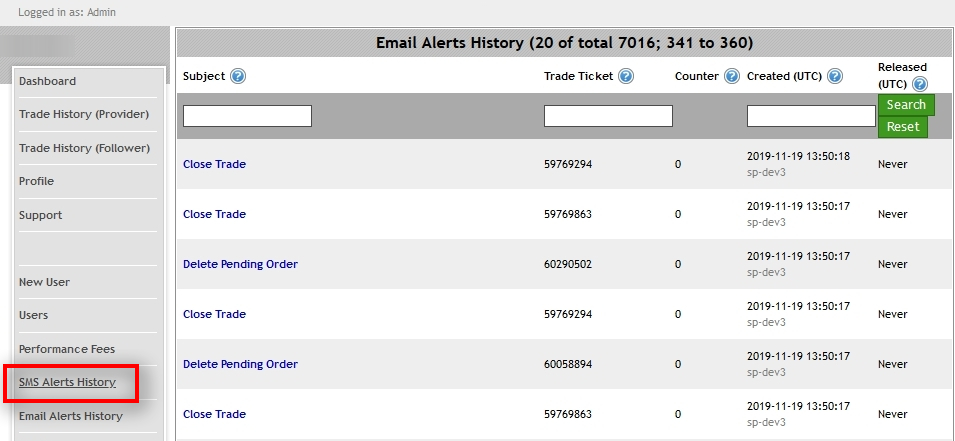Click the help icon beside Subject
The width and height of the screenshot is (955, 441).
pos(238,76)
